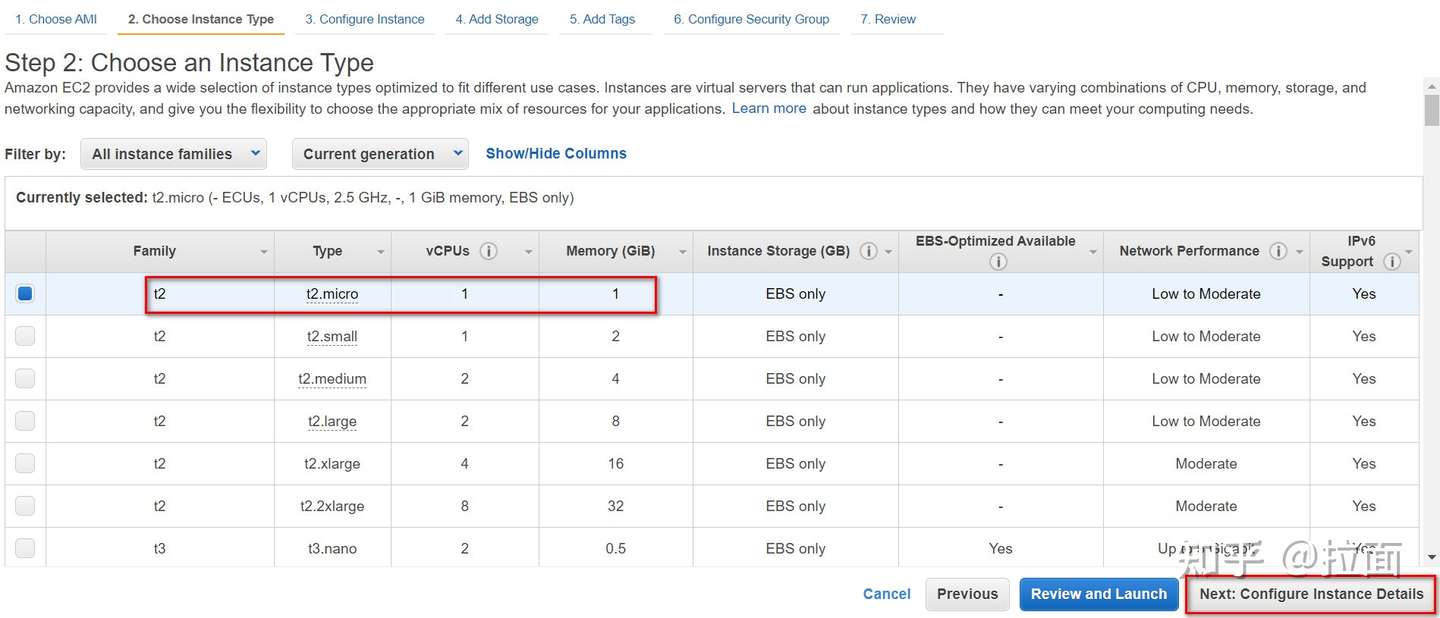1440x618 pixels.
Task: Open the All instance families filter dropdown
Action: 173,154
